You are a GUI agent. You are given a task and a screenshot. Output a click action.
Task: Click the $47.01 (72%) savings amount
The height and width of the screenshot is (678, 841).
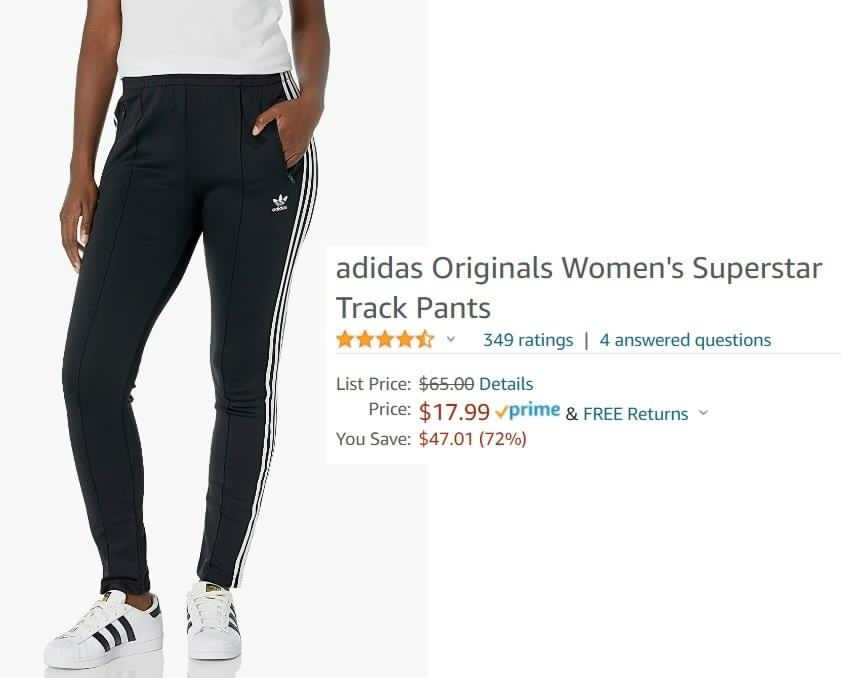pos(473,439)
